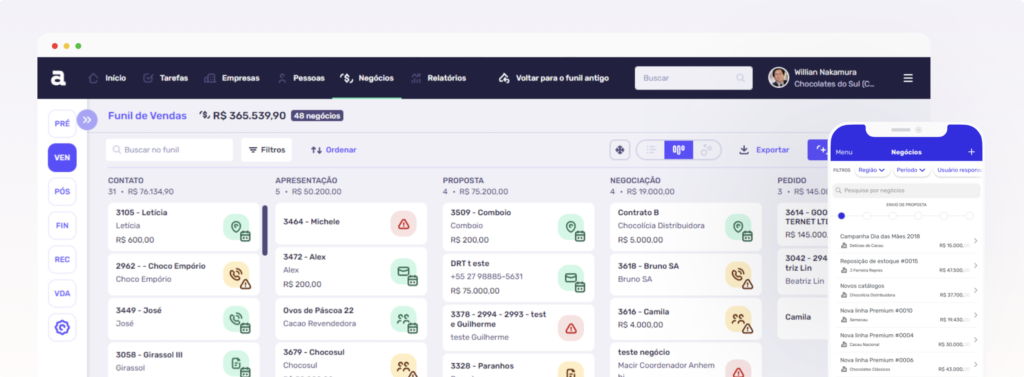Click the warning icon on 3464 - Michele card
The height and width of the screenshot is (377, 1024).
coord(404,224)
